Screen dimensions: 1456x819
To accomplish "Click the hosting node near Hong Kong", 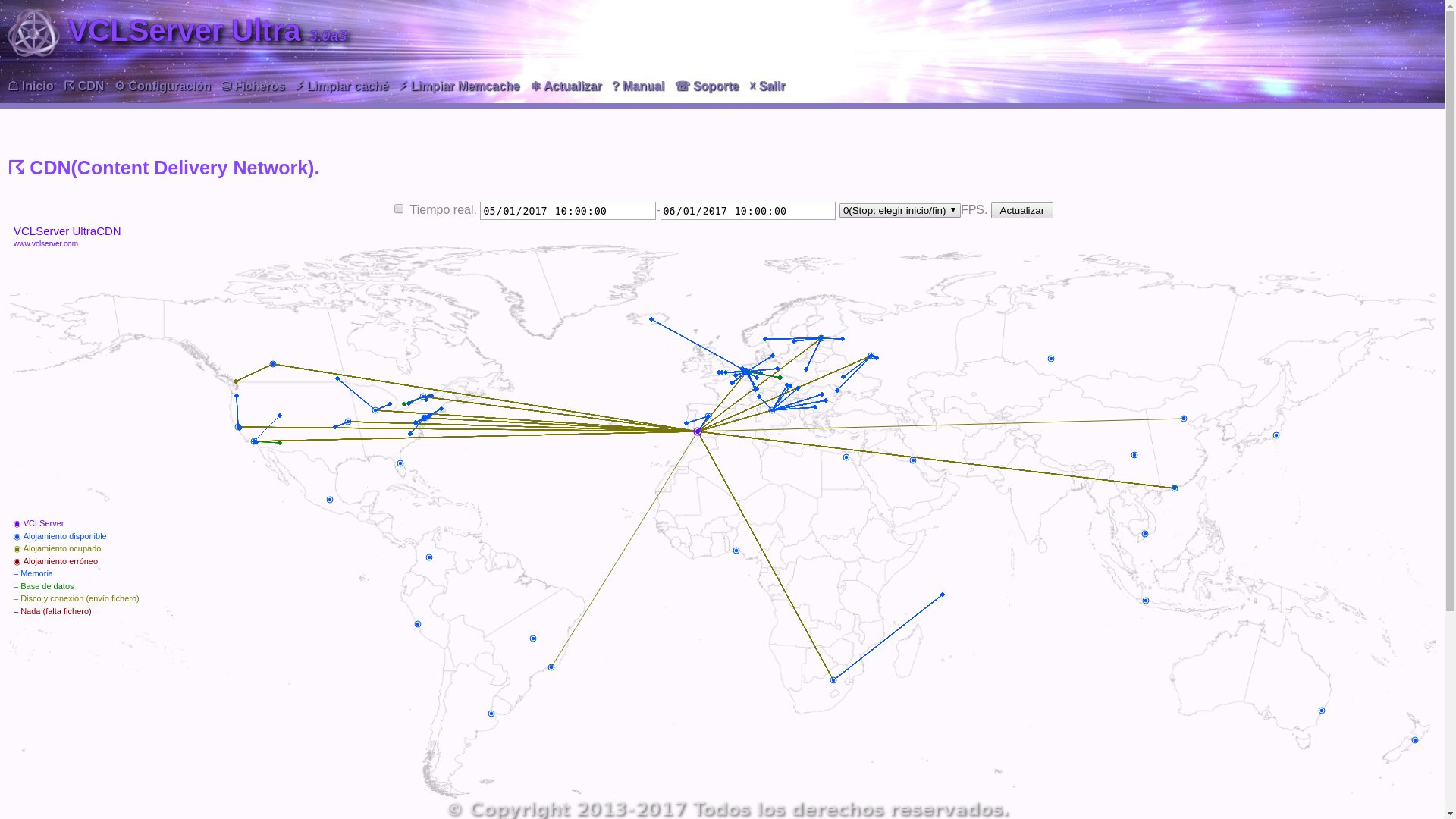I will 1175,488.
